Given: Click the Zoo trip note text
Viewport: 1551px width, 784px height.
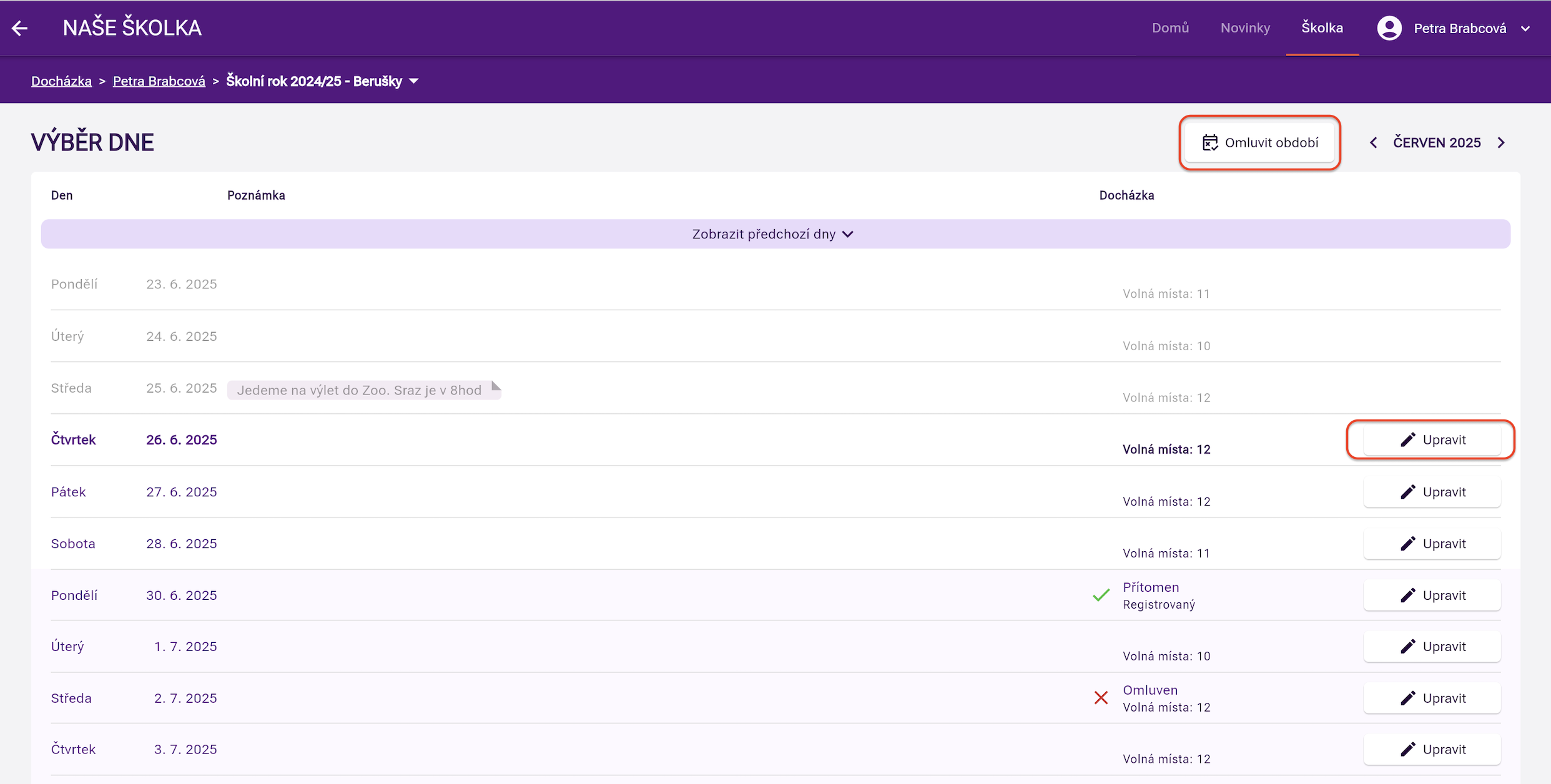Looking at the screenshot, I should 359,390.
